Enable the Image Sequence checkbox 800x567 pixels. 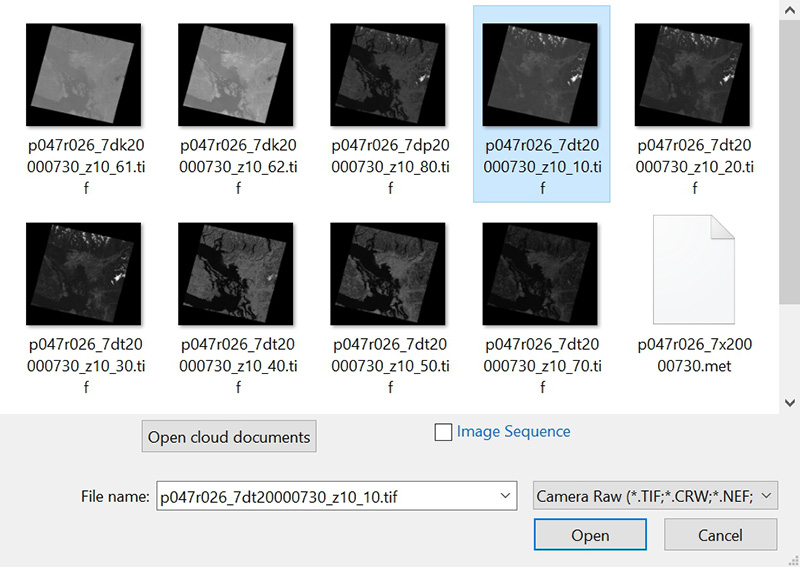443,432
